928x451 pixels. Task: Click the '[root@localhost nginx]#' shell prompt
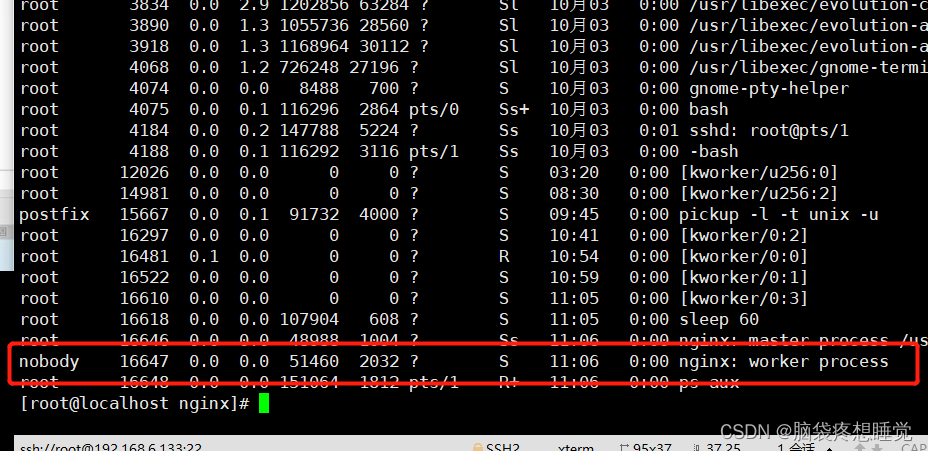pyautogui.click(x=134, y=404)
